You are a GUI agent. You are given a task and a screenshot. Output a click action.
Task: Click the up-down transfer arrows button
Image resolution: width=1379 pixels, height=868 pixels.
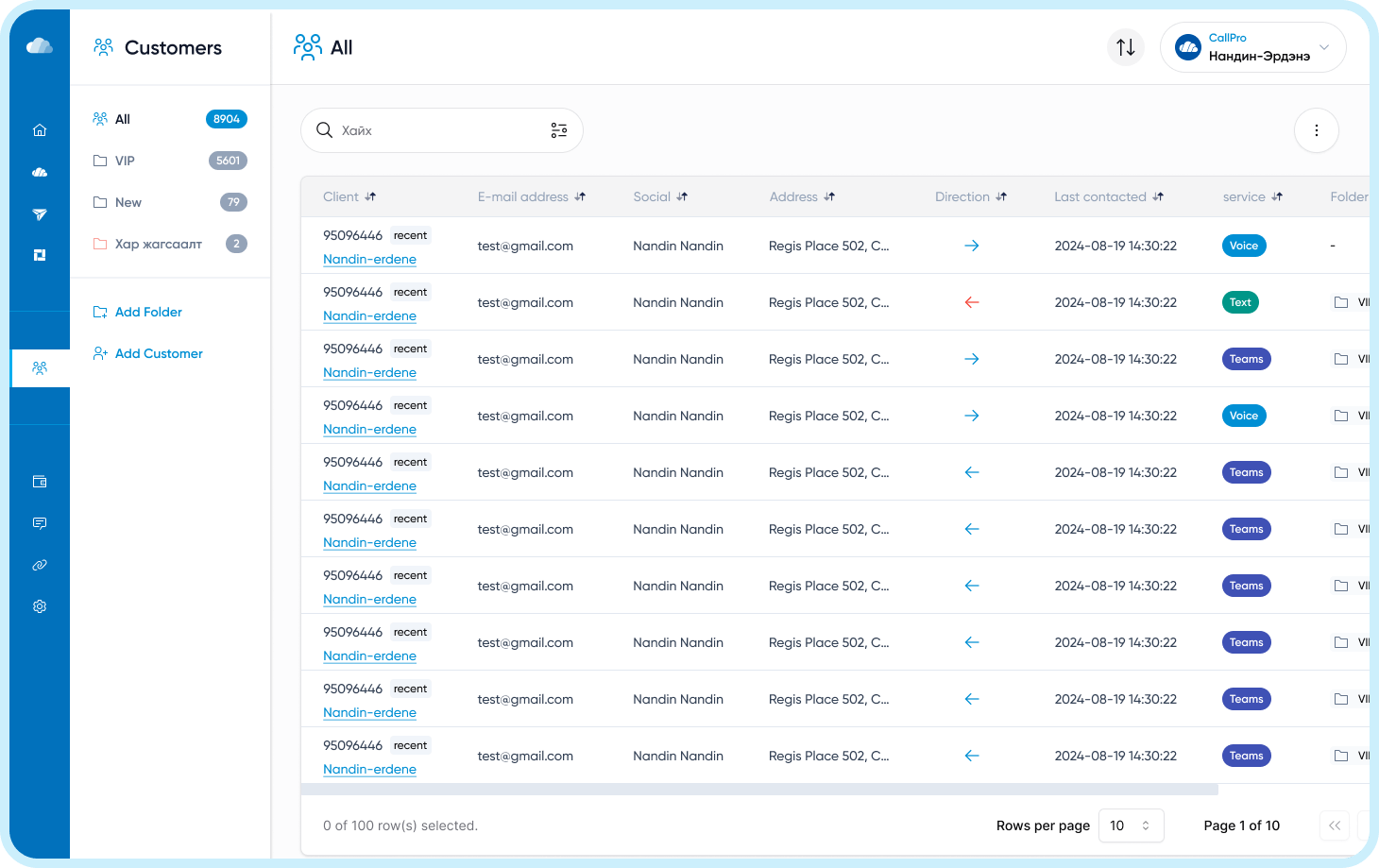[1126, 47]
